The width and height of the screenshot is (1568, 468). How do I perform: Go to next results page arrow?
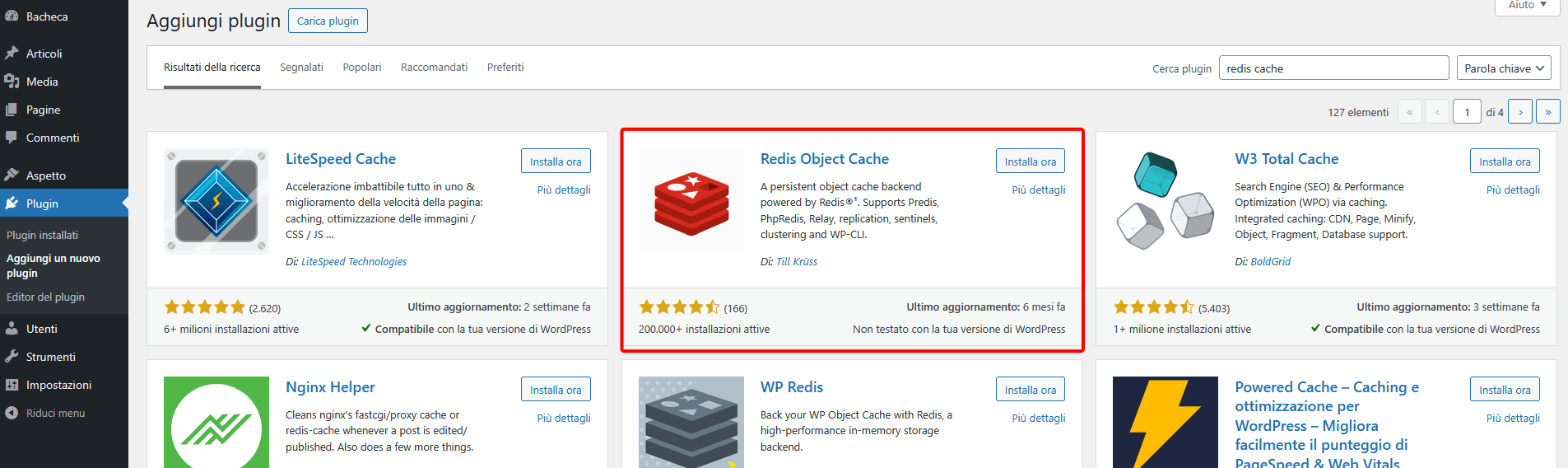(1520, 112)
